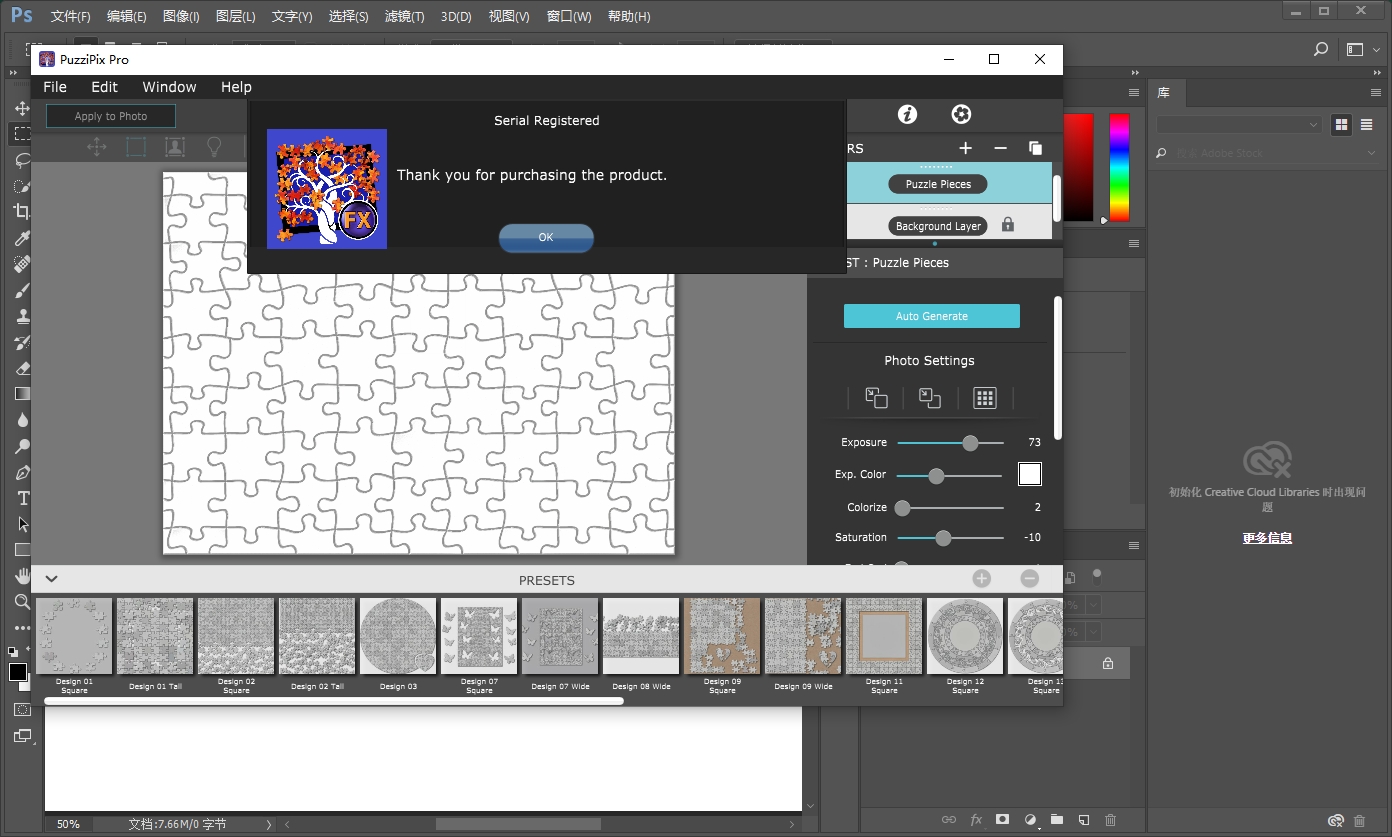Toggle Background Layer lock in PuzziPix
Screen dimensions: 1392x837
[1008, 225]
